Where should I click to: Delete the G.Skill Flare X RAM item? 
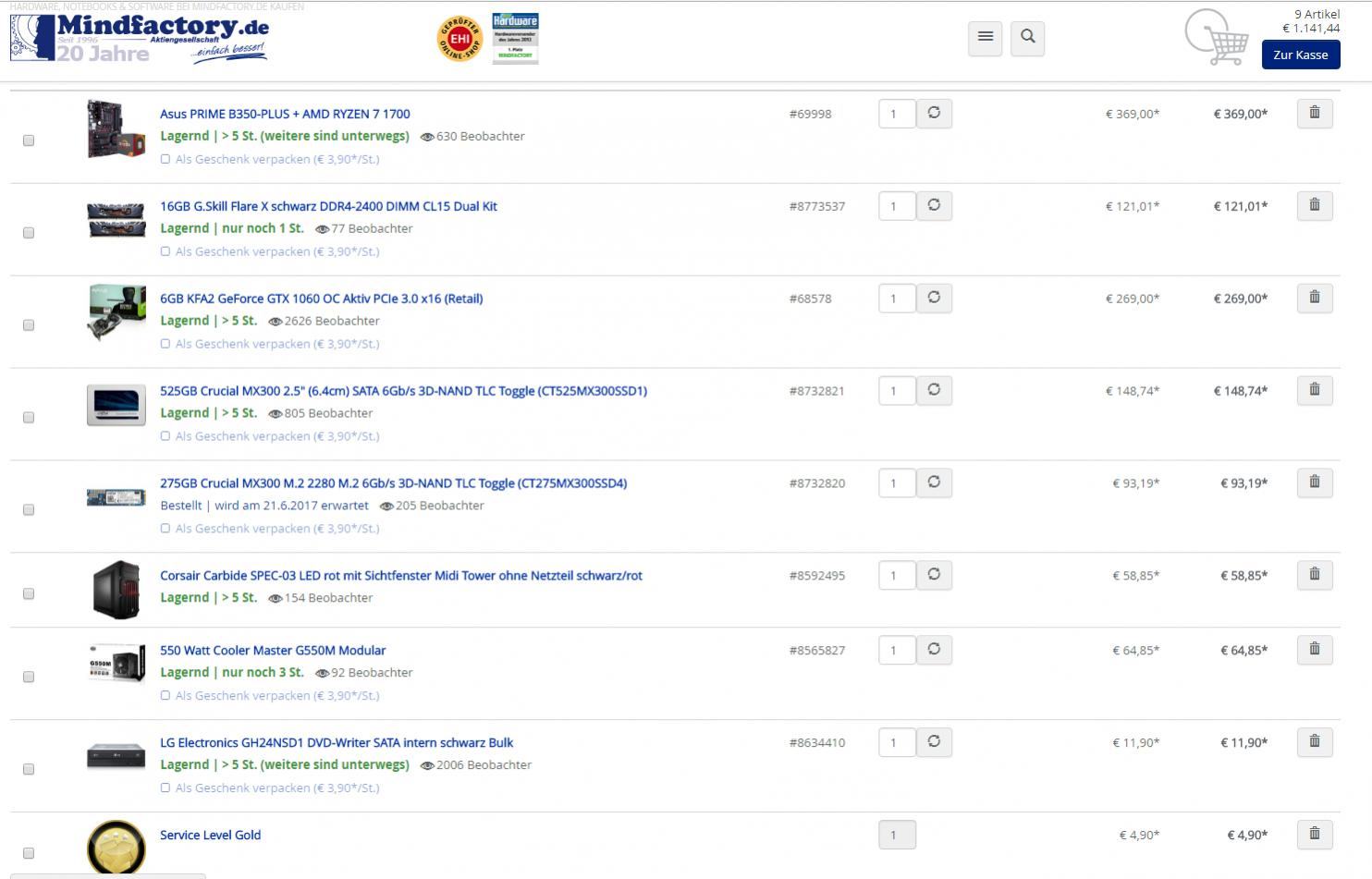click(1314, 205)
